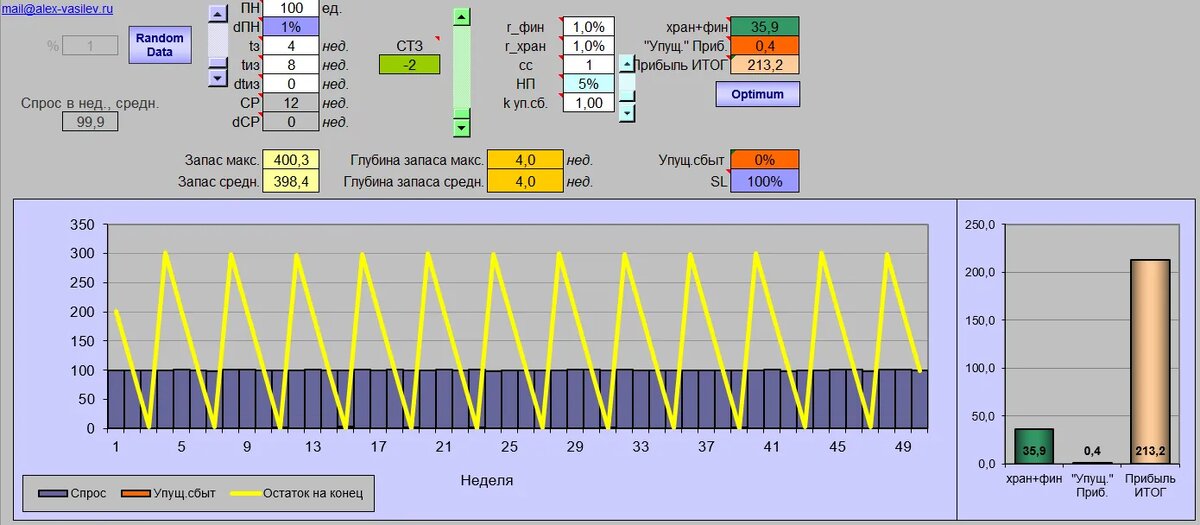Click down arrow of gray scrollbar beside dtиз

pos(217,76)
